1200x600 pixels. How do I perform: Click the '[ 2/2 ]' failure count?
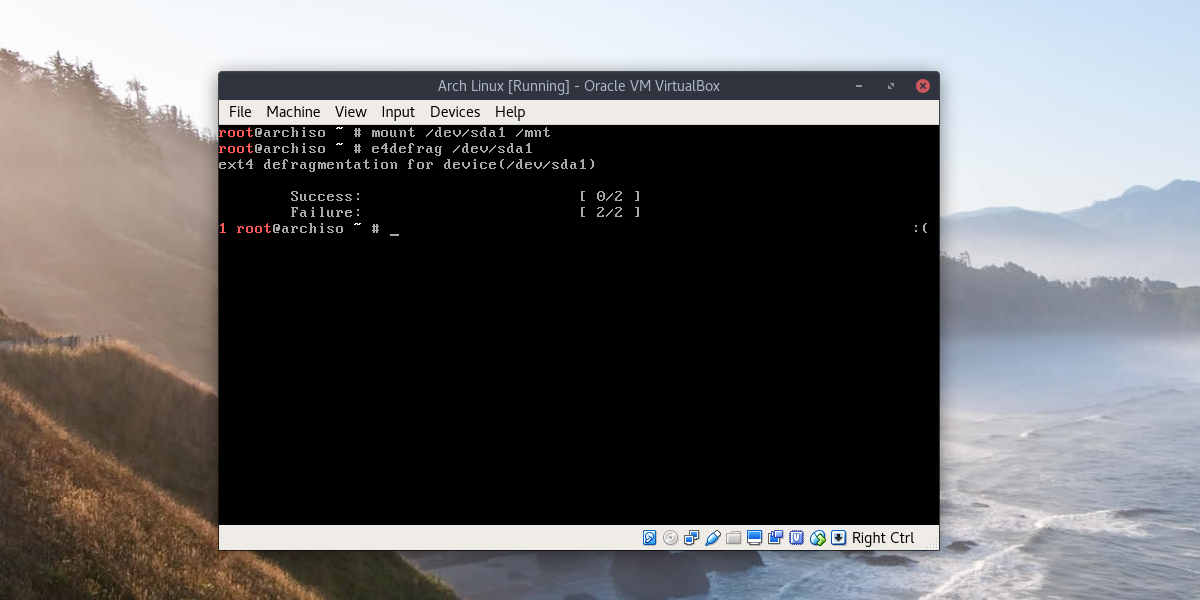click(x=610, y=212)
